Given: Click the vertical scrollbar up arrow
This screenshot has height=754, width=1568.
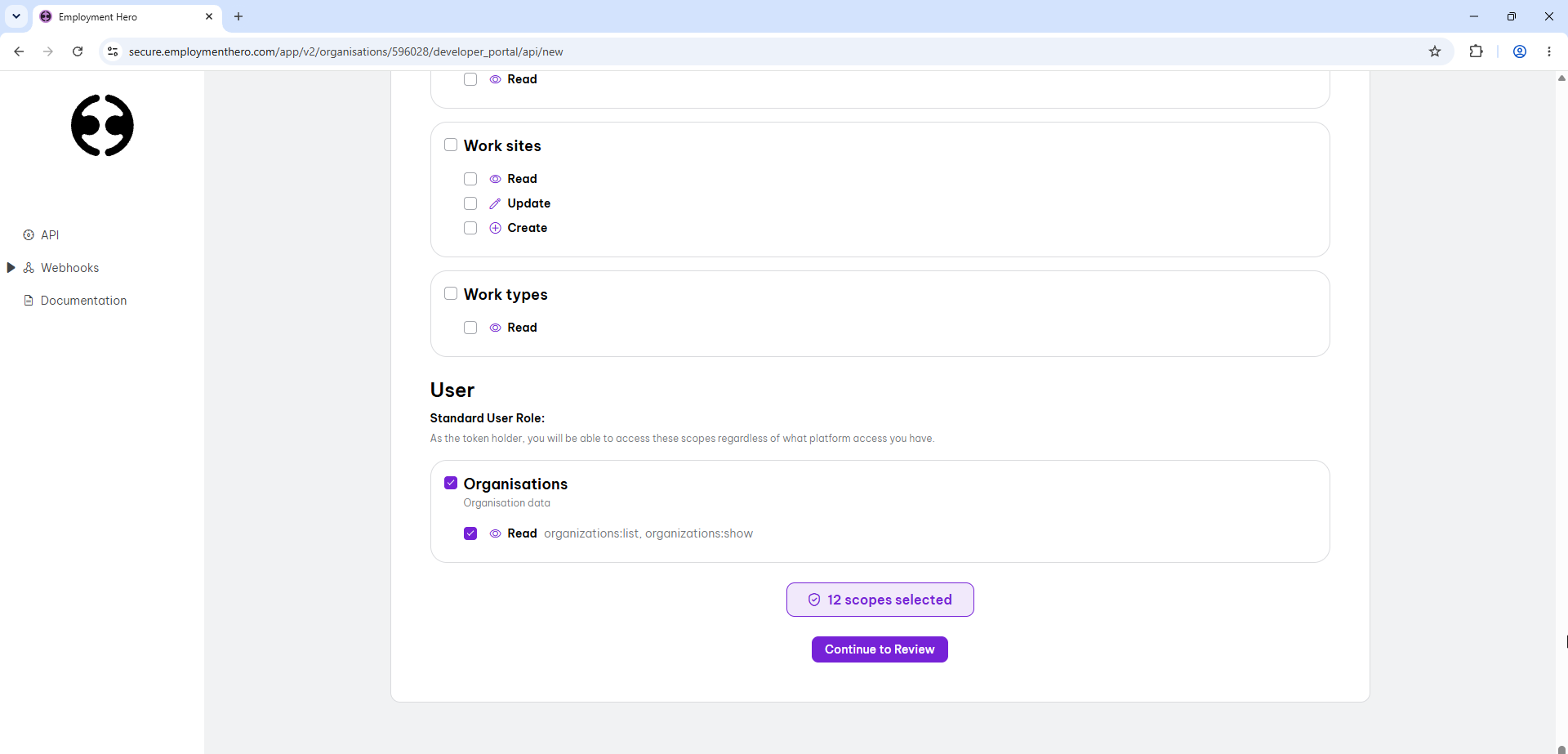Looking at the screenshot, I should 1561,78.
